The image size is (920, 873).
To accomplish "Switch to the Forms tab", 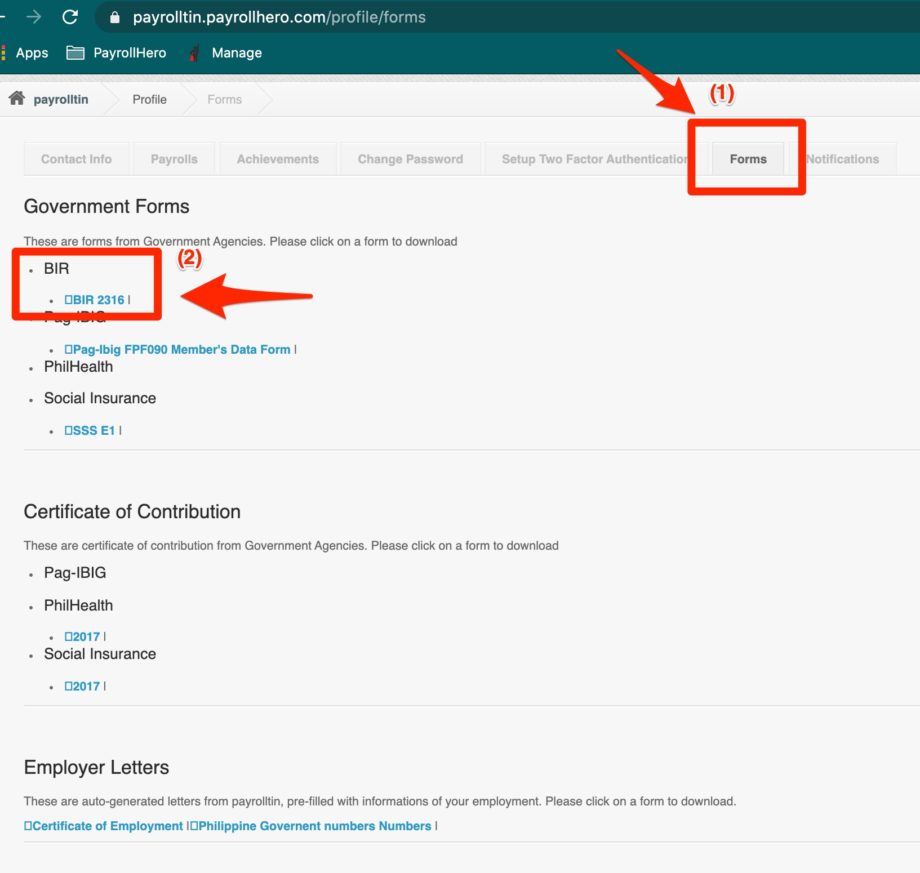I will click(x=748, y=158).
